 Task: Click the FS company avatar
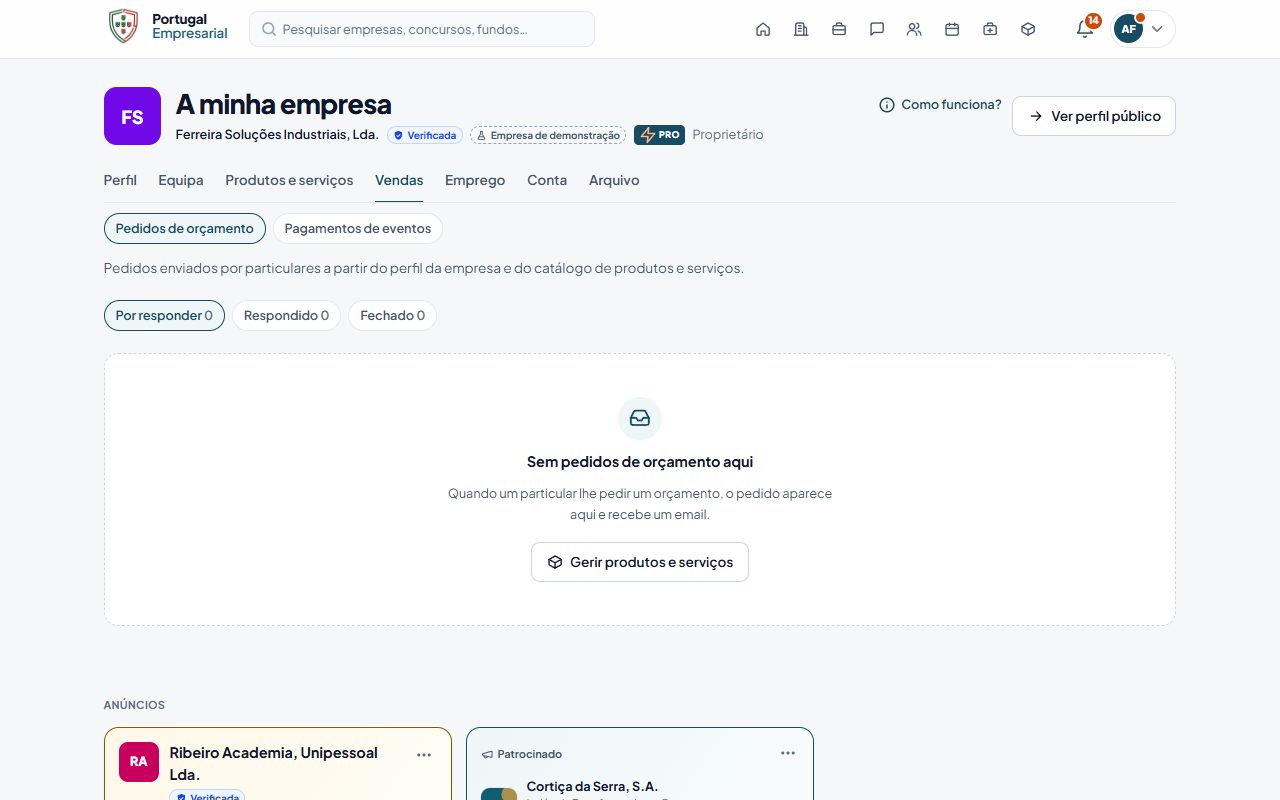132,116
